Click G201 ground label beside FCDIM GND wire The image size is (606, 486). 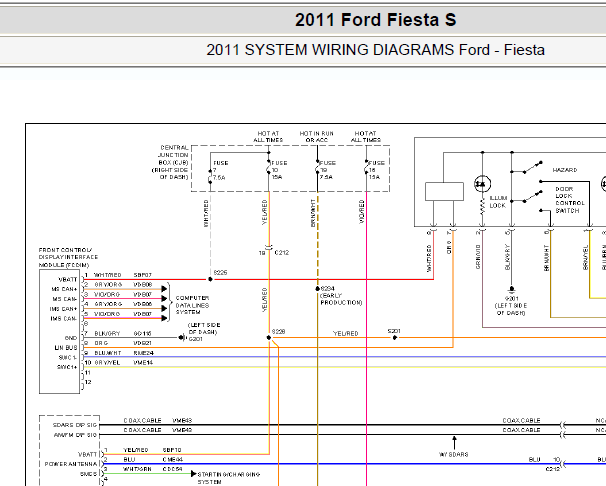coord(195,339)
